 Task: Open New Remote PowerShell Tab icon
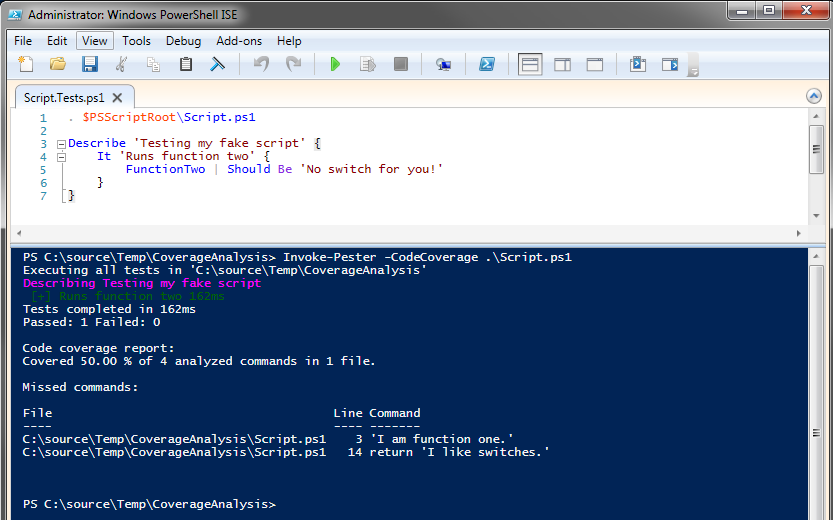pos(443,64)
